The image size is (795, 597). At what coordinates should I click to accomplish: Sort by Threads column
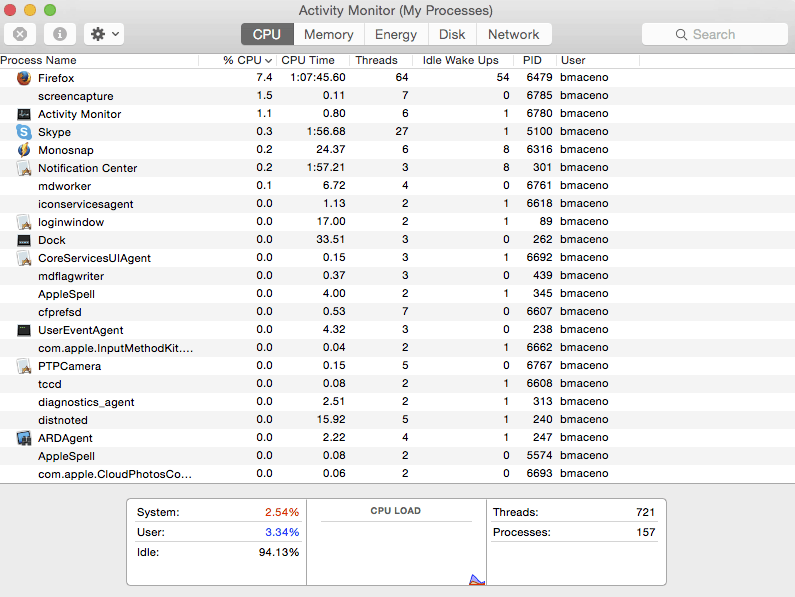point(381,60)
